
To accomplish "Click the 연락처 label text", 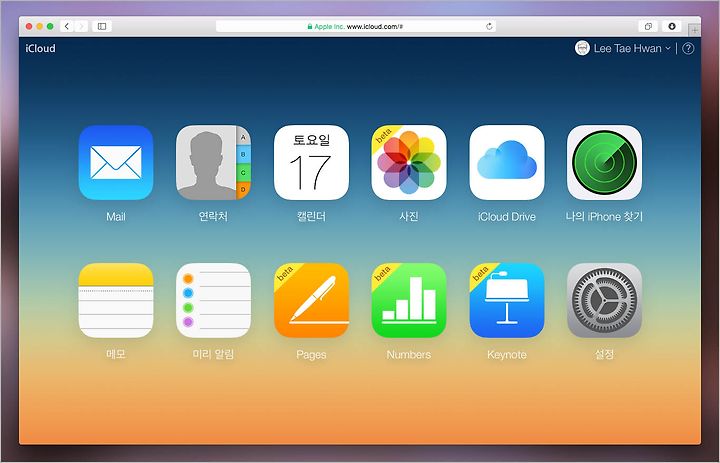I will tap(214, 216).
